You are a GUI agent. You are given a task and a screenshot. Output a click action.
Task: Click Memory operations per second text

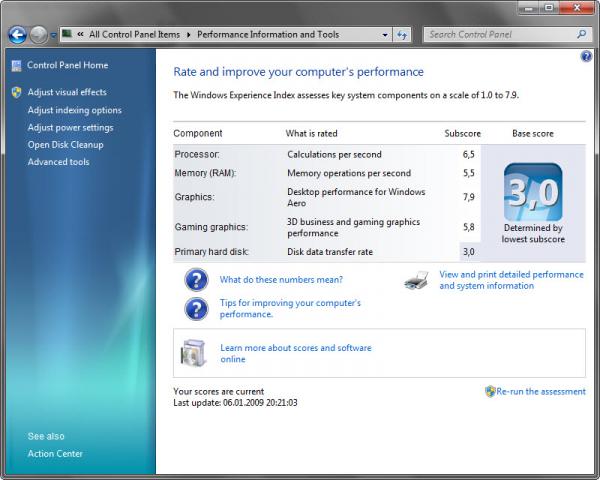pos(349,173)
